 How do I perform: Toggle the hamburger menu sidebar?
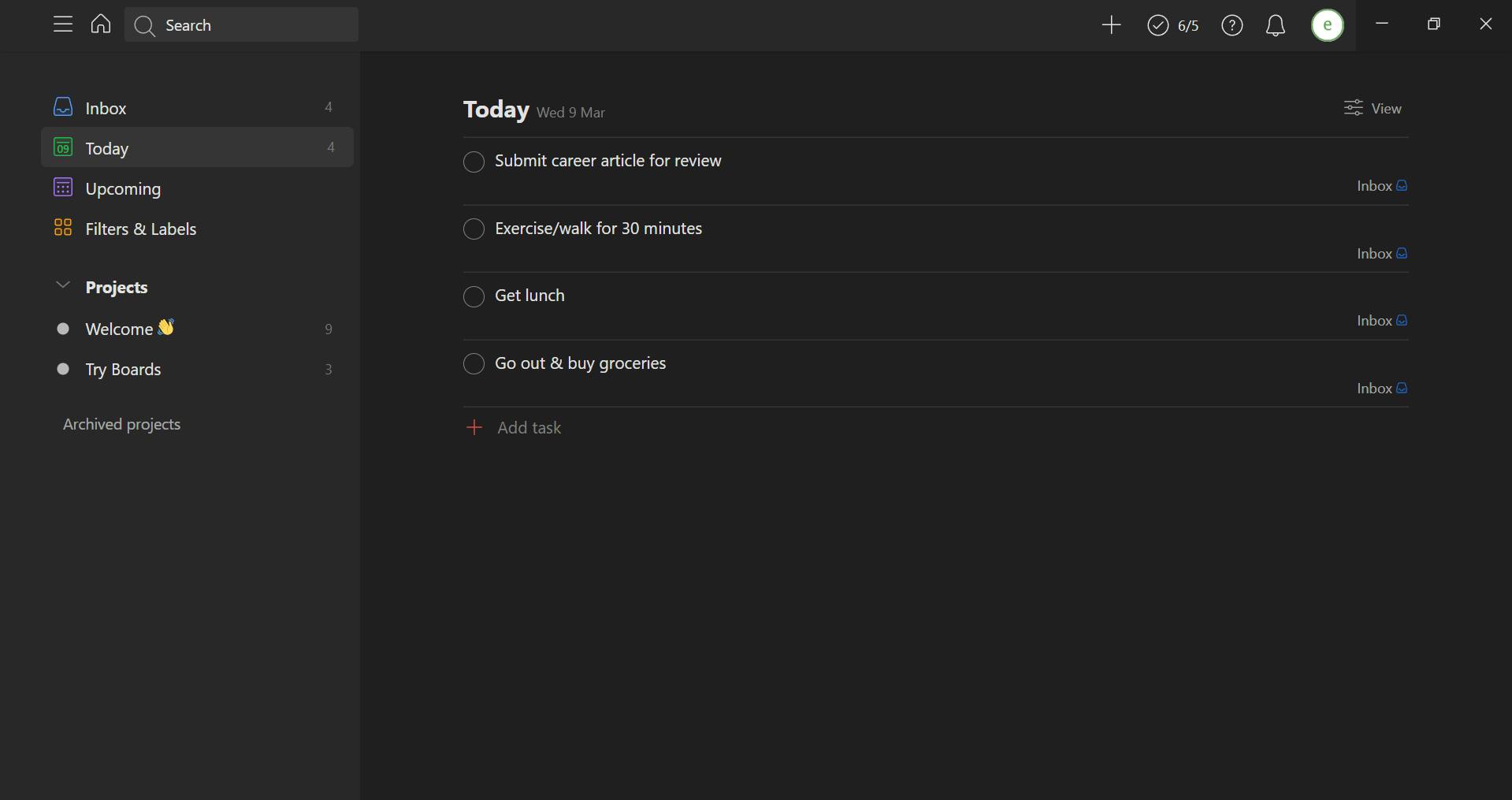[63, 24]
